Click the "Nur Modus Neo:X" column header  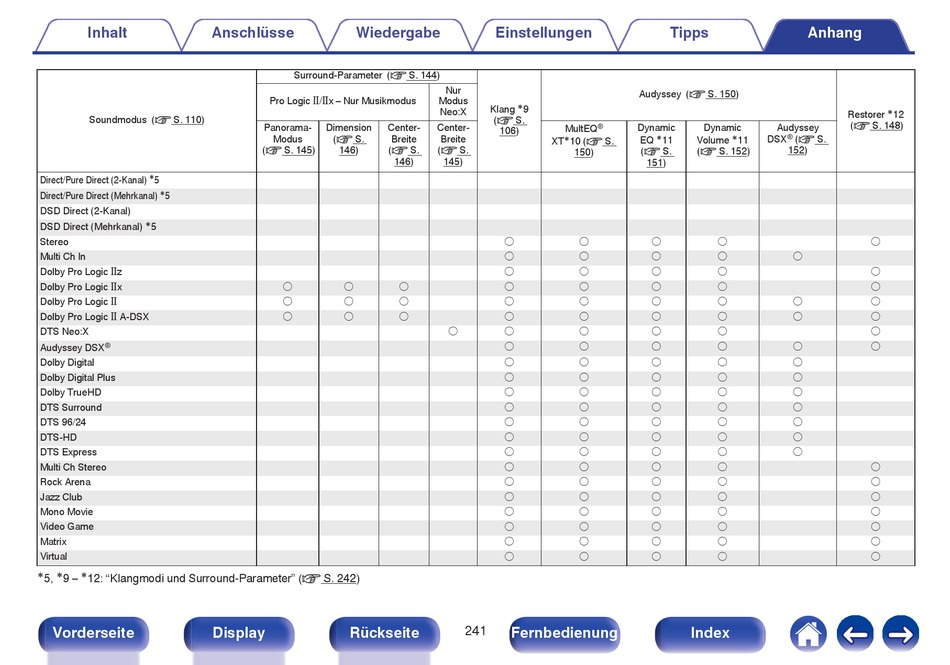(x=453, y=101)
